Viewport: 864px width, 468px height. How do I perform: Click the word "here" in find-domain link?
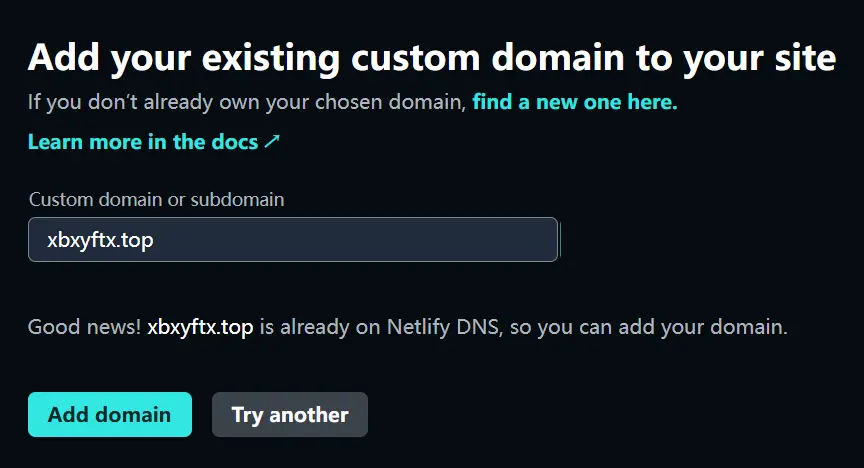click(651, 102)
